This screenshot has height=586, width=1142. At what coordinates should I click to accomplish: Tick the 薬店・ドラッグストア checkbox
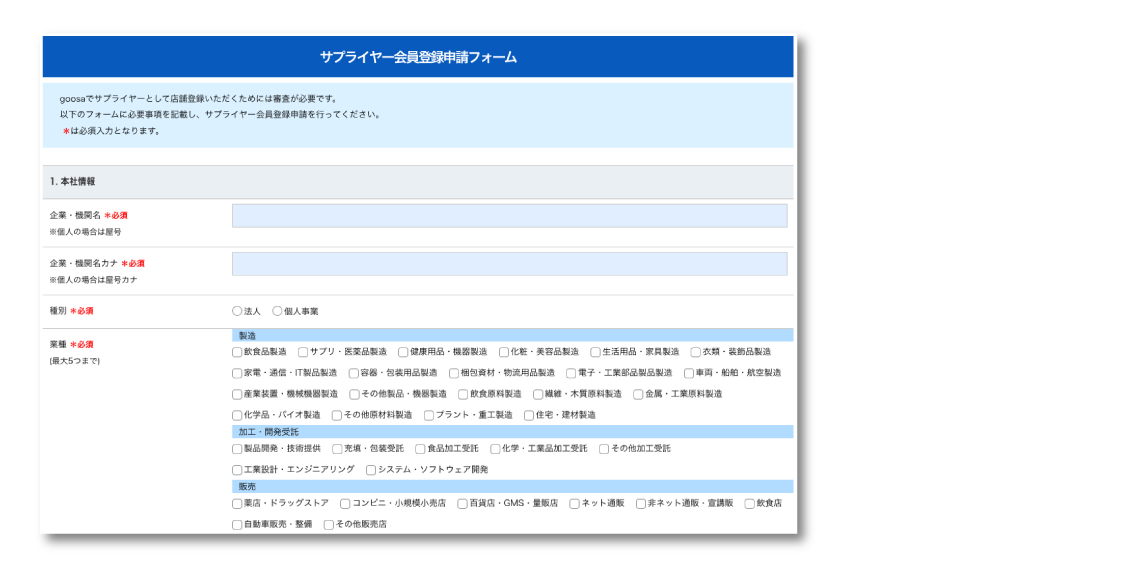tap(237, 504)
